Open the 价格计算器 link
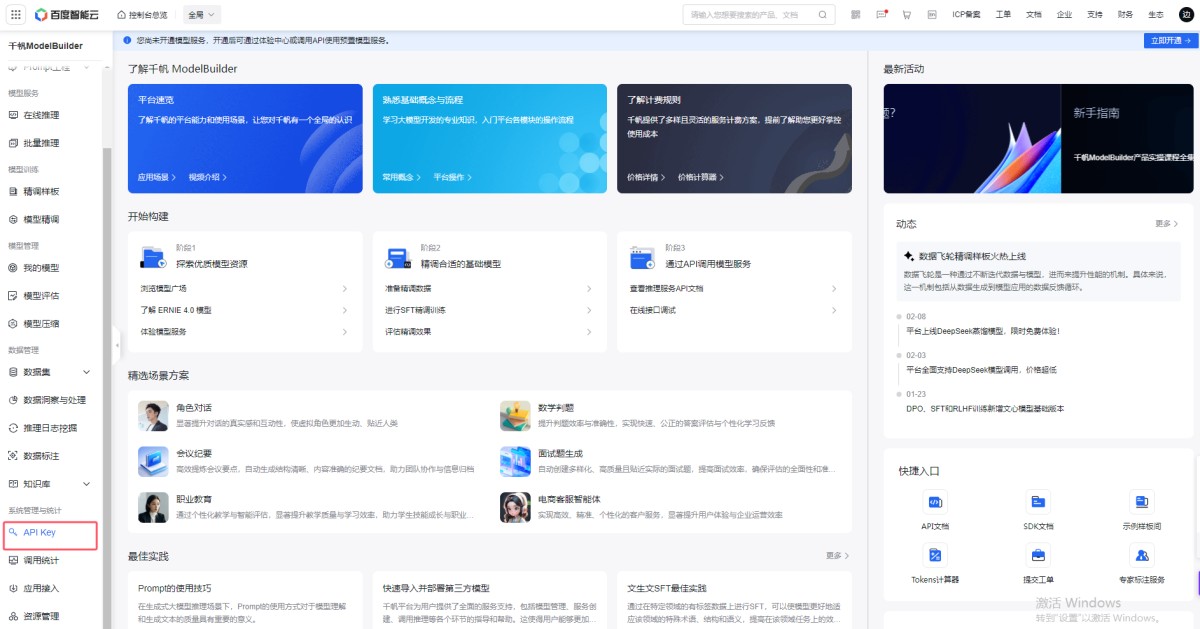The width and height of the screenshot is (1200, 629). [x=700, y=177]
